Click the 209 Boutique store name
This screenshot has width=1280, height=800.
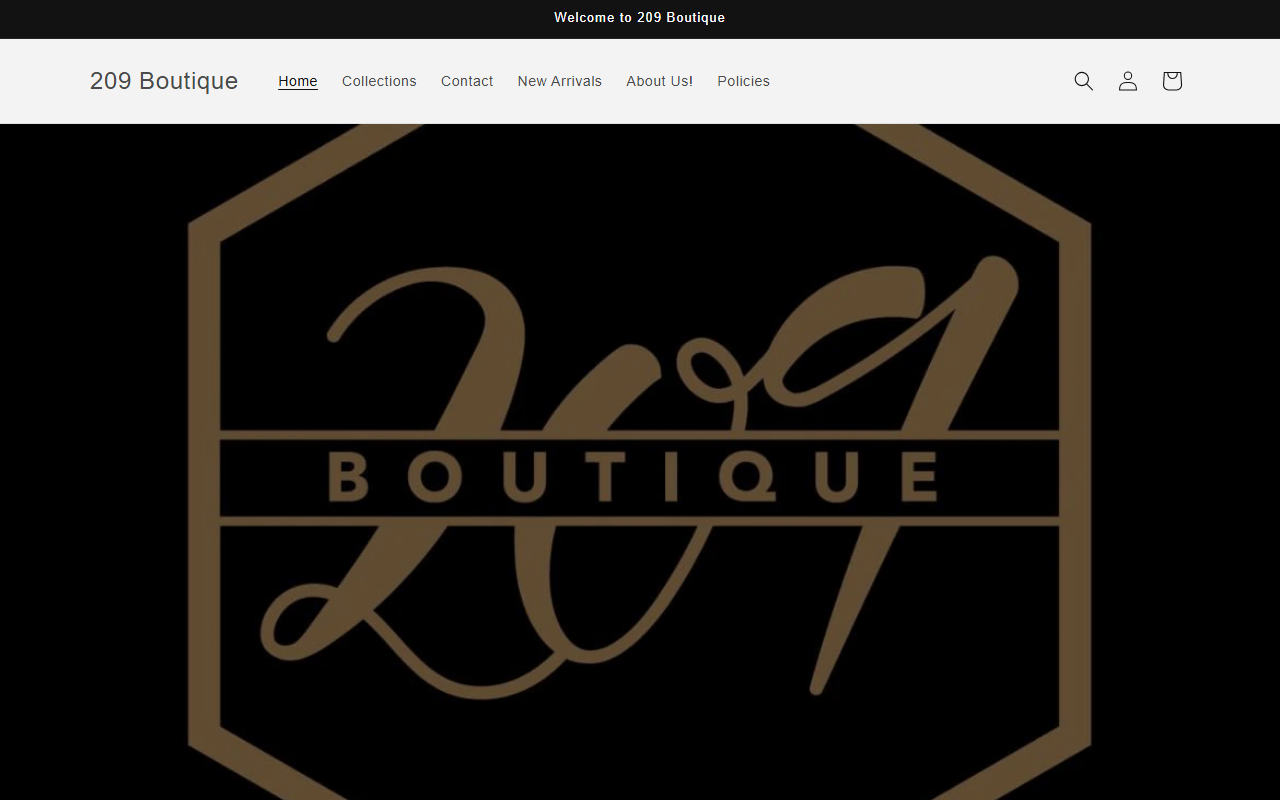[x=164, y=81]
